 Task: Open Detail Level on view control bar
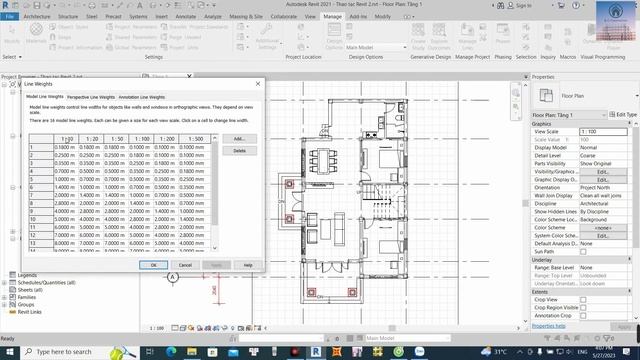tap(175, 328)
